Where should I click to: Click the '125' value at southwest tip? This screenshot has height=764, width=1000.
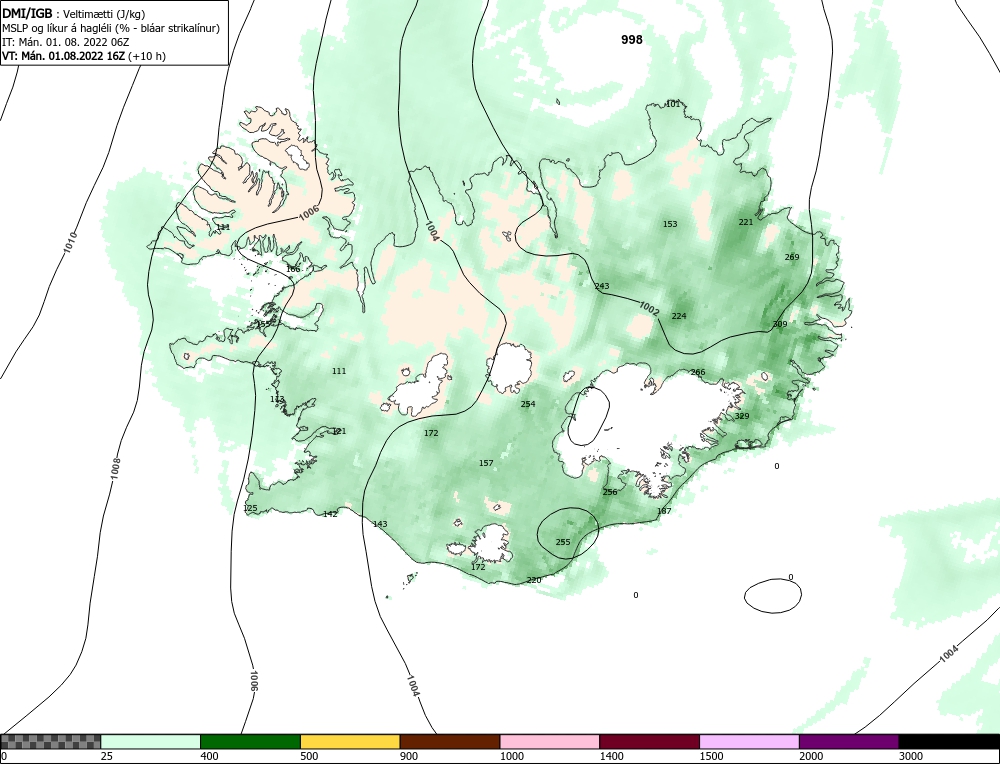coord(250,508)
